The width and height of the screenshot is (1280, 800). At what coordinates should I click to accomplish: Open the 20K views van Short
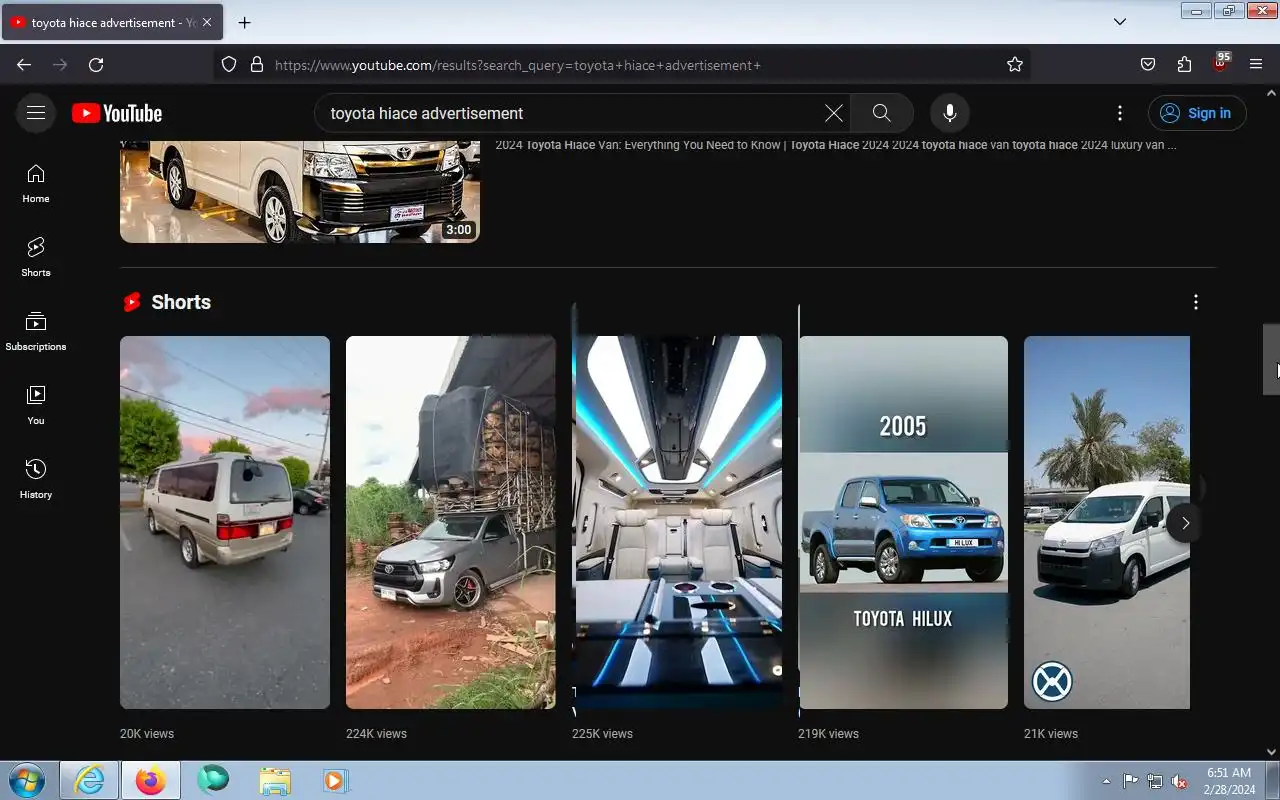click(225, 522)
